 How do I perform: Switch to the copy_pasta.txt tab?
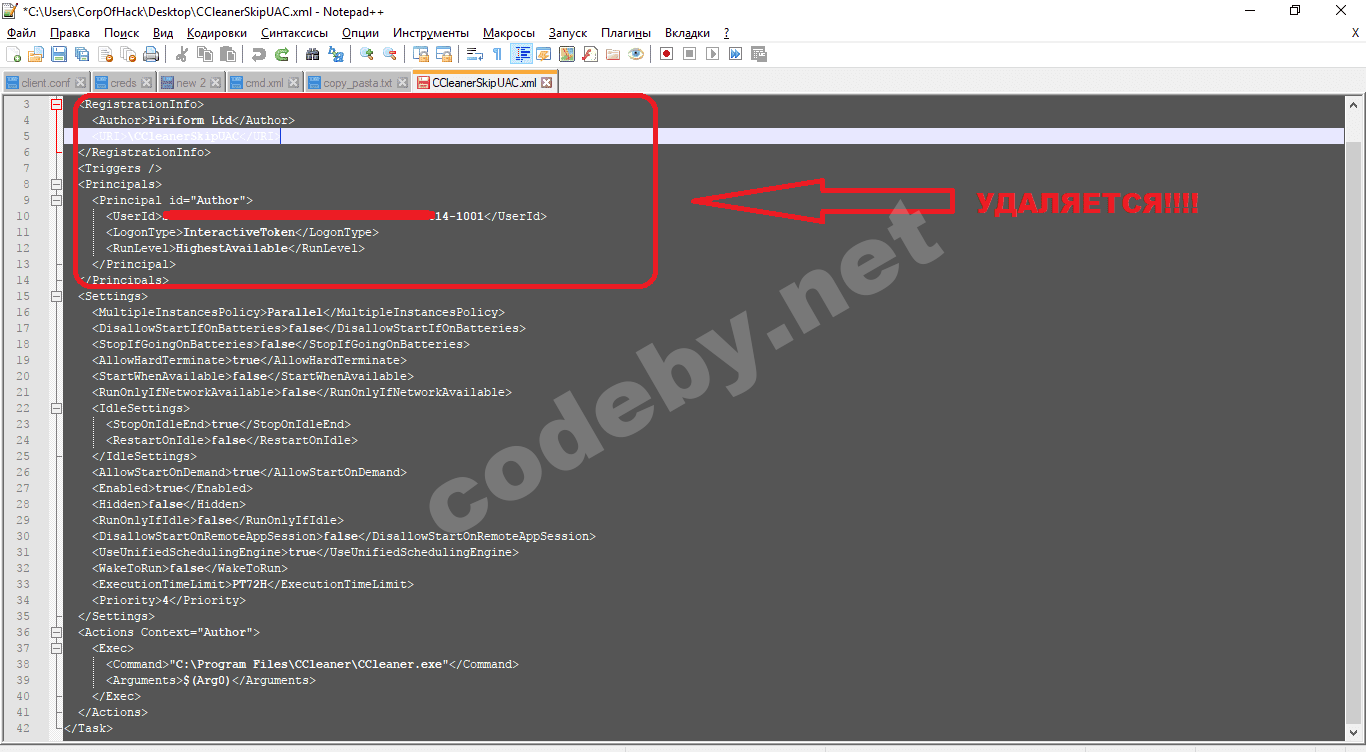pyautogui.click(x=357, y=83)
